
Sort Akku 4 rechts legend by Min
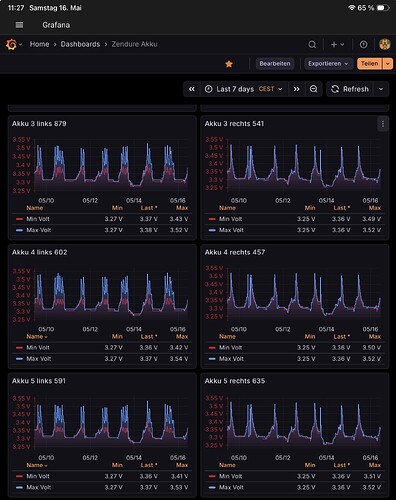(310, 337)
